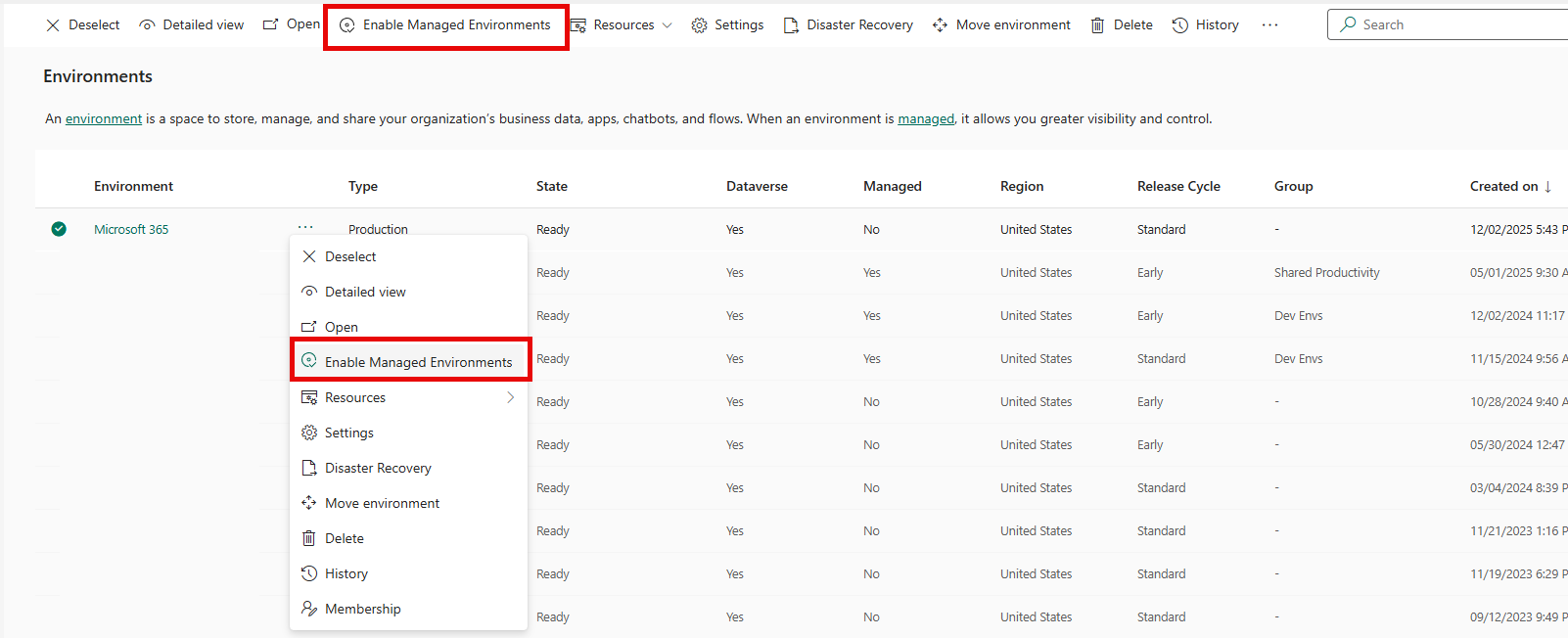1568x638 pixels.
Task: Click the Open icon in the context menu
Action: (309, 327)
